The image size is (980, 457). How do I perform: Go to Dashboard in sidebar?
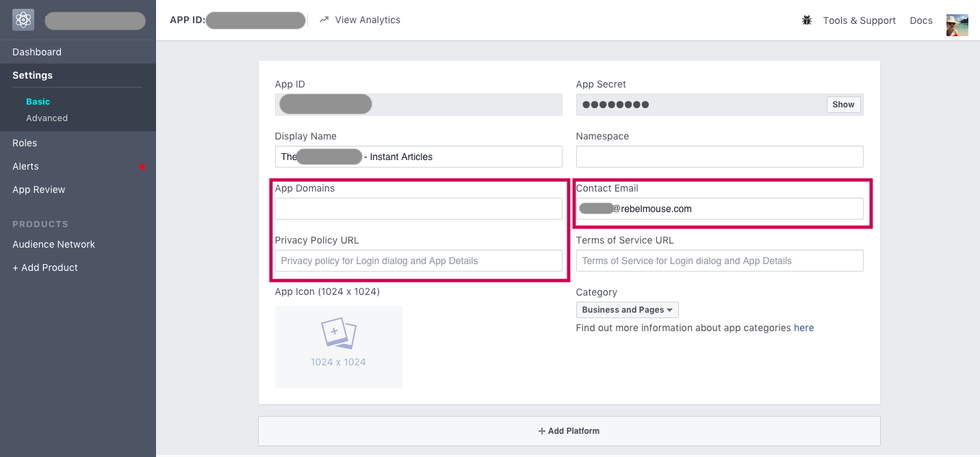click(37, 52)
